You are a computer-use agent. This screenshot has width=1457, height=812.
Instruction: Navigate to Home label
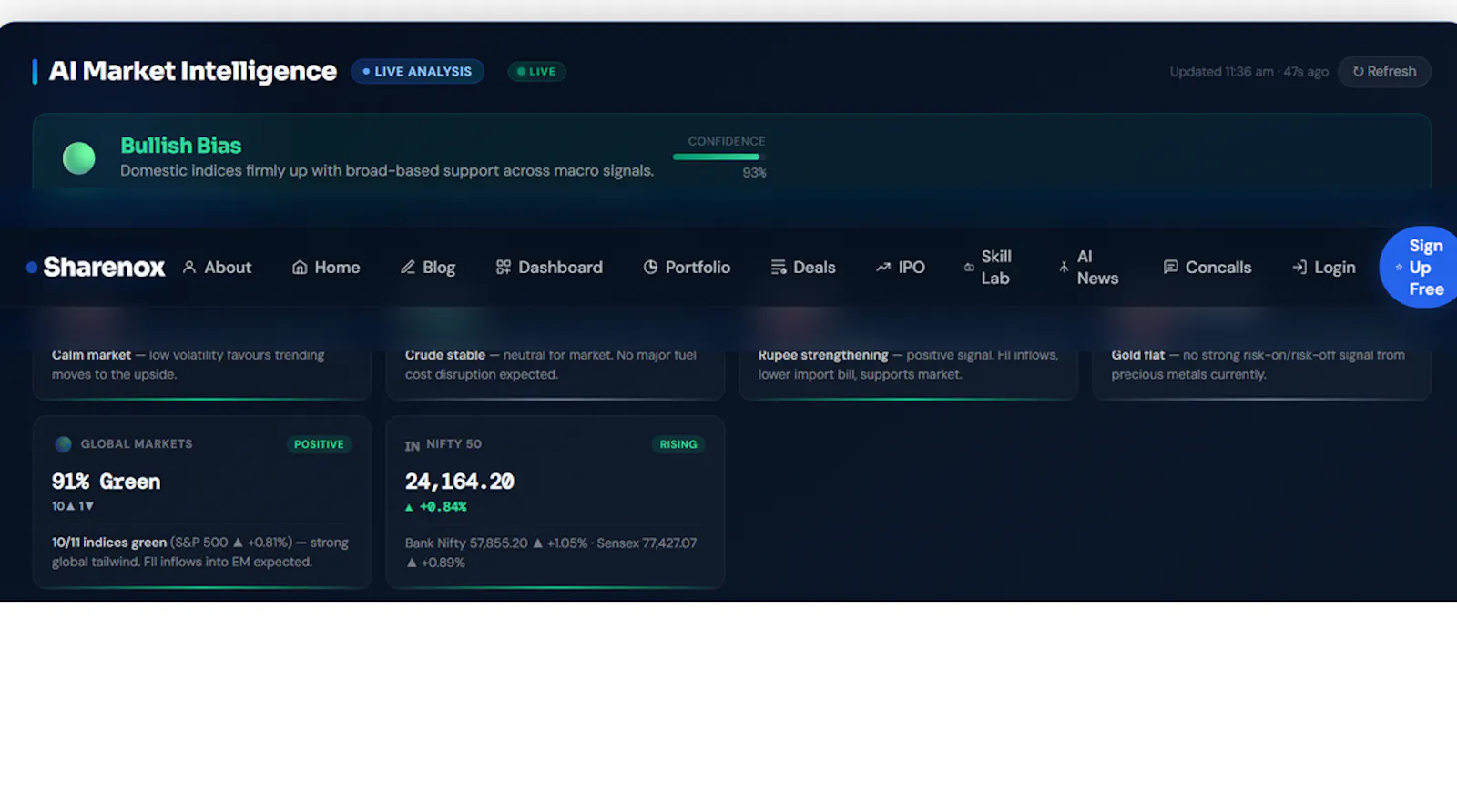pyautogui.click(x=337, y=267)
